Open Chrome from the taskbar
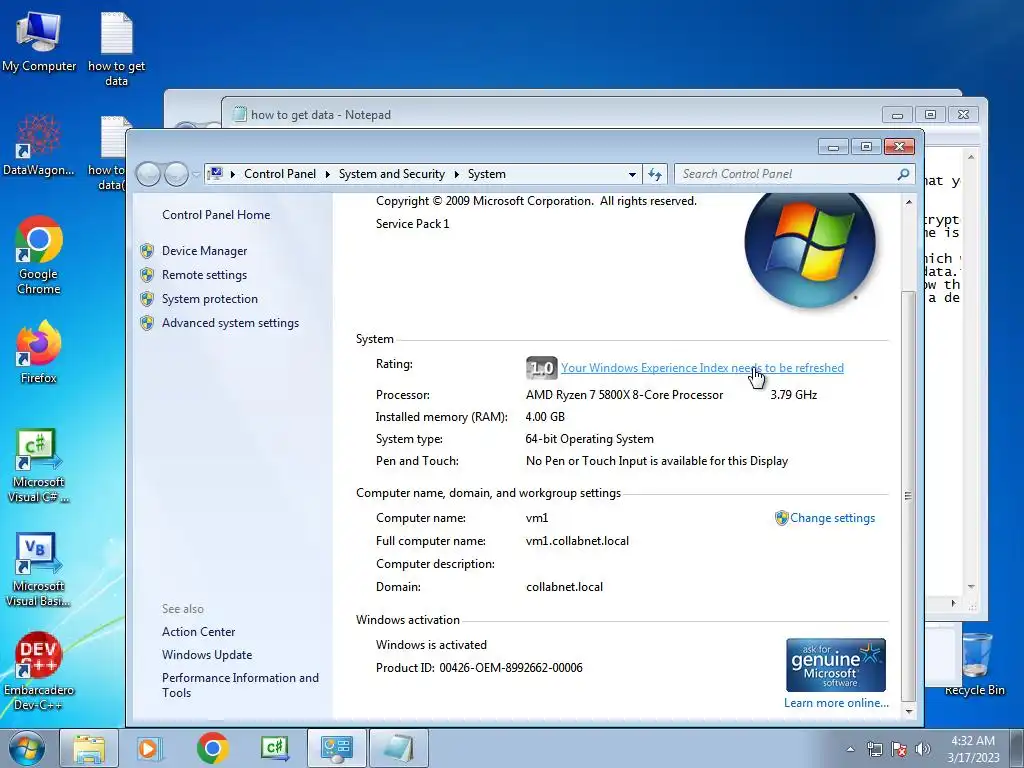 [212, 748]
